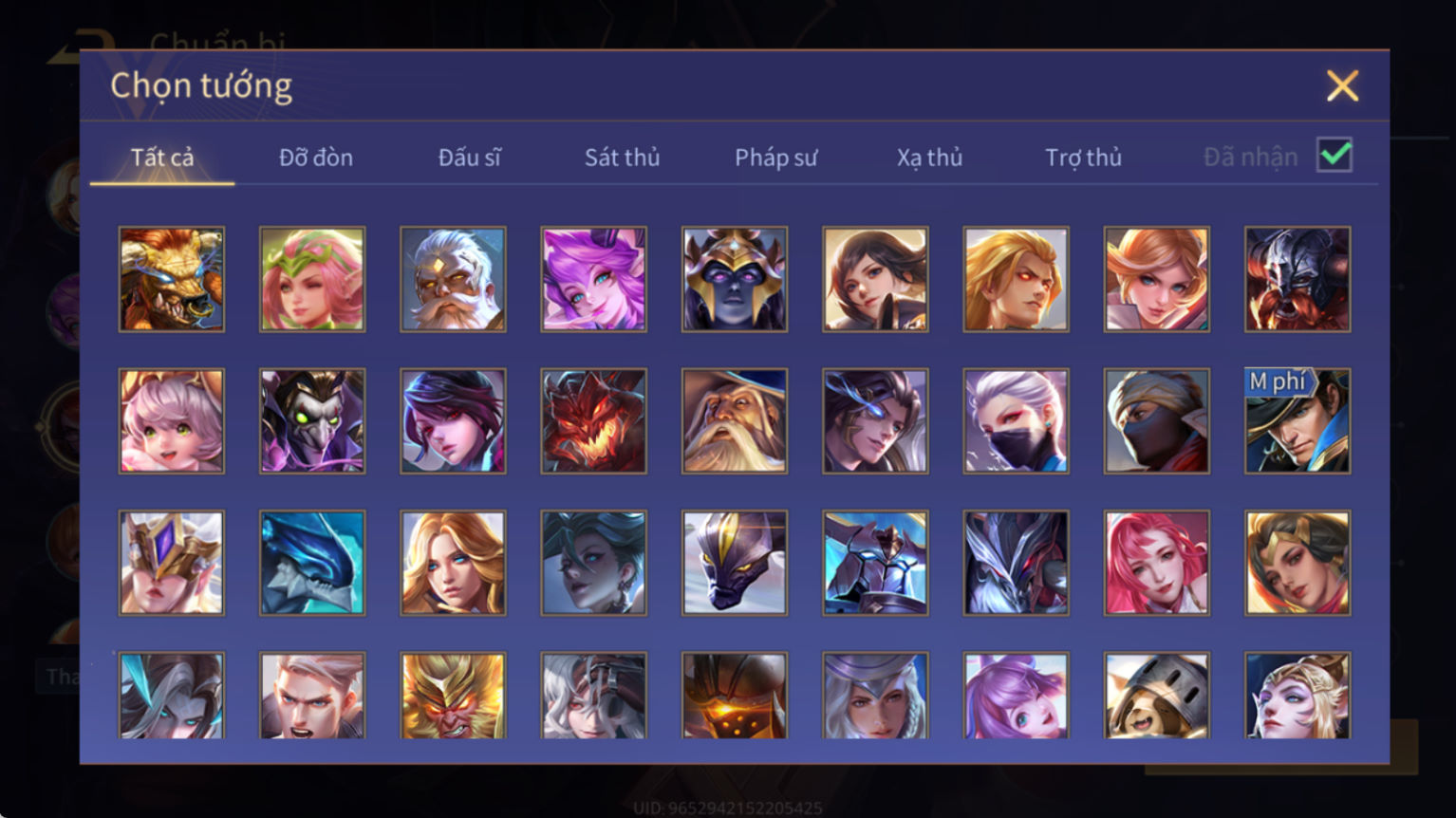Pick the white-bearded old man hero
Image resolution: width=1456 pixels, height=818 pixels.
(x=453, y=279)
